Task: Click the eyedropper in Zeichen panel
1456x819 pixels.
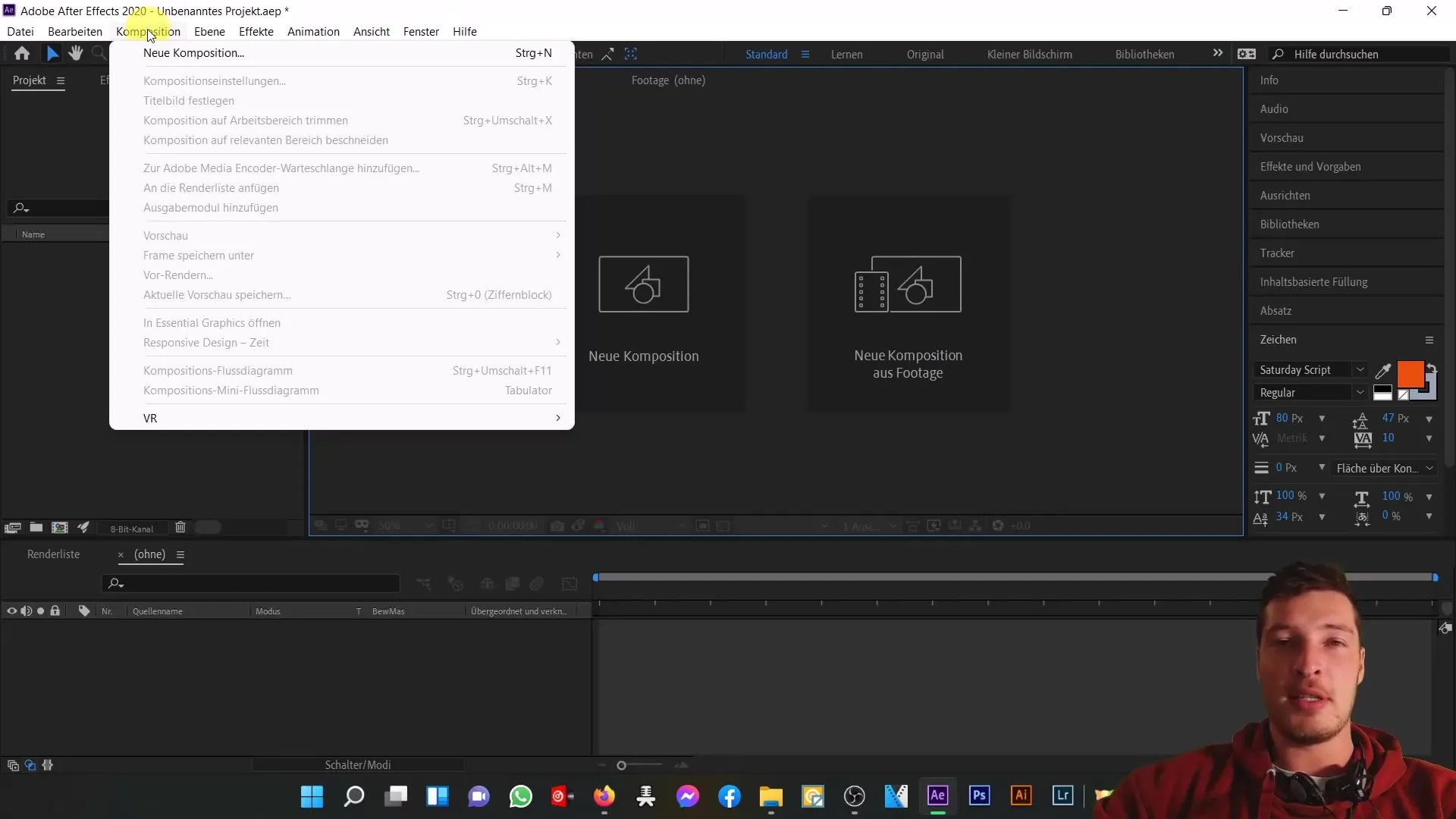Action: pyautogui.click(x=1383, y=371)
